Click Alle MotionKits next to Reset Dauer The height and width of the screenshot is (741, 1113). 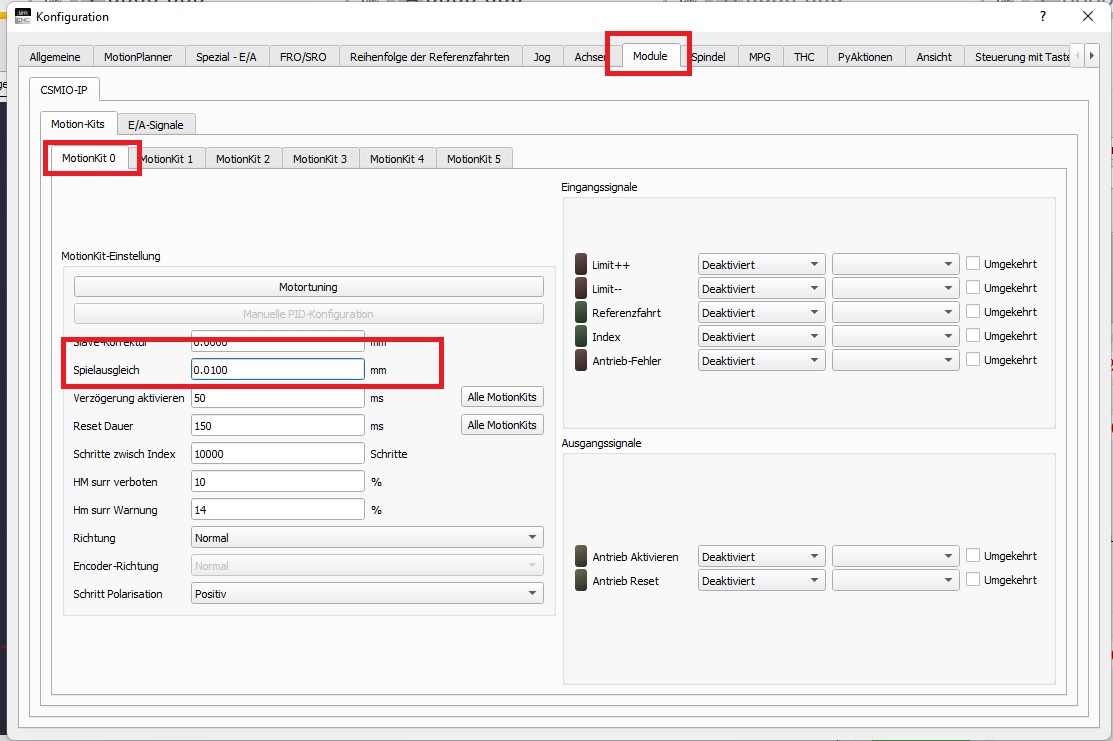(x=502, y=425)
